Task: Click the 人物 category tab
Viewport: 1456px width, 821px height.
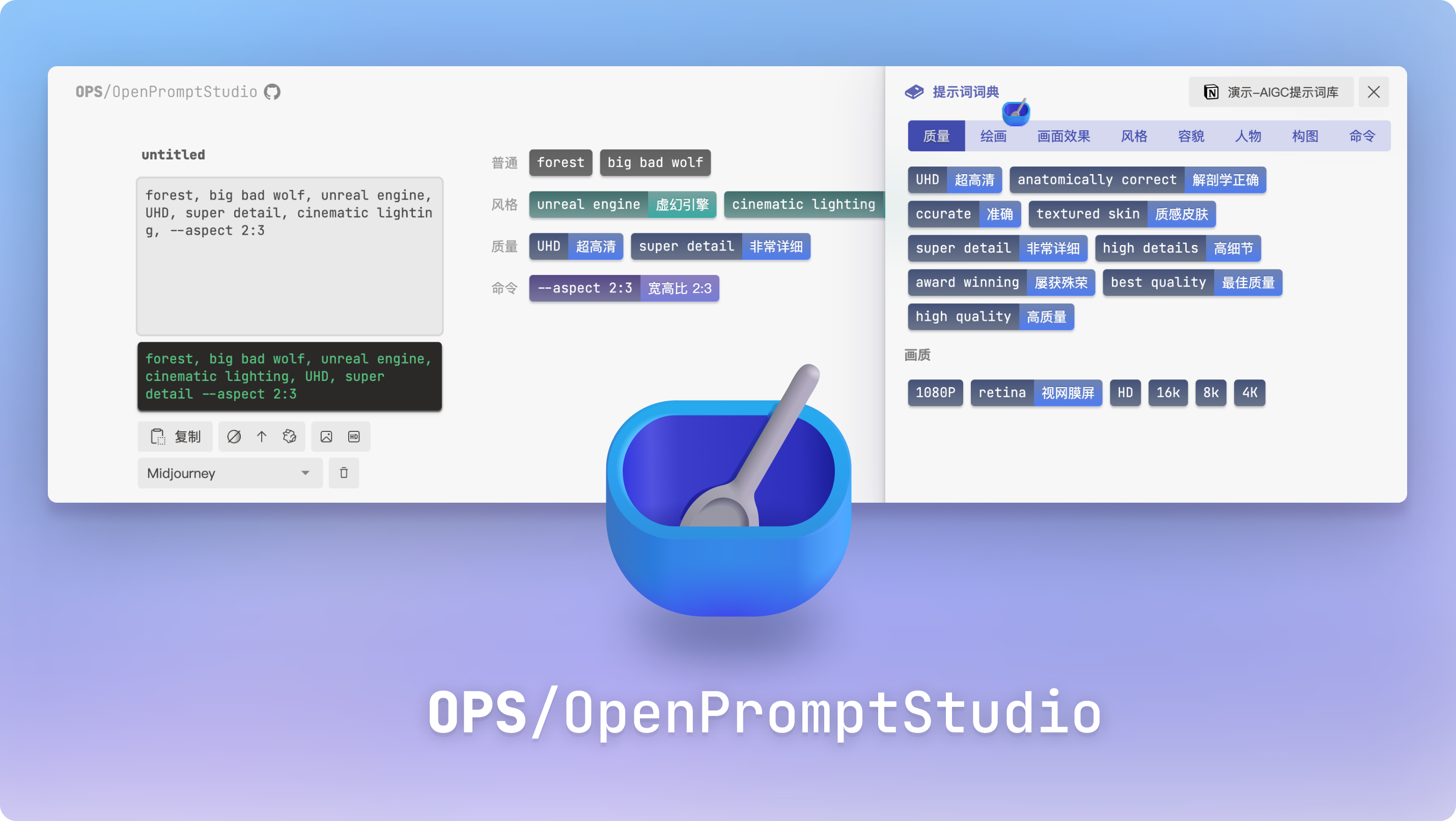Action: click(1249, 135)
